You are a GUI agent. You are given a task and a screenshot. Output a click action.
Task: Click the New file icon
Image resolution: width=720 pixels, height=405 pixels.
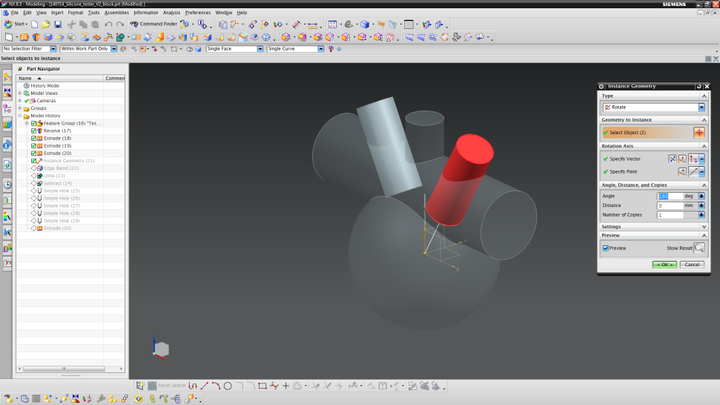pyautogui.click(x=34, y=24)
